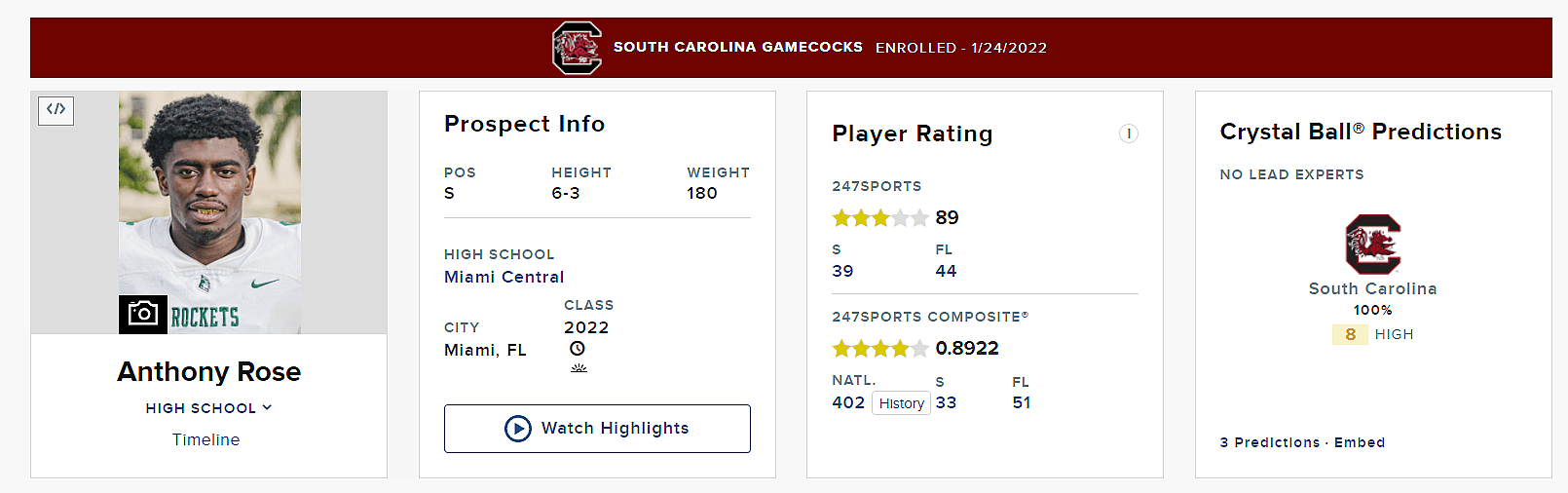The height and width of the screenshot is (493, 1568).
Task: Click the South Carolina Gamecocks banner text
Action: (x=737, y=47)
